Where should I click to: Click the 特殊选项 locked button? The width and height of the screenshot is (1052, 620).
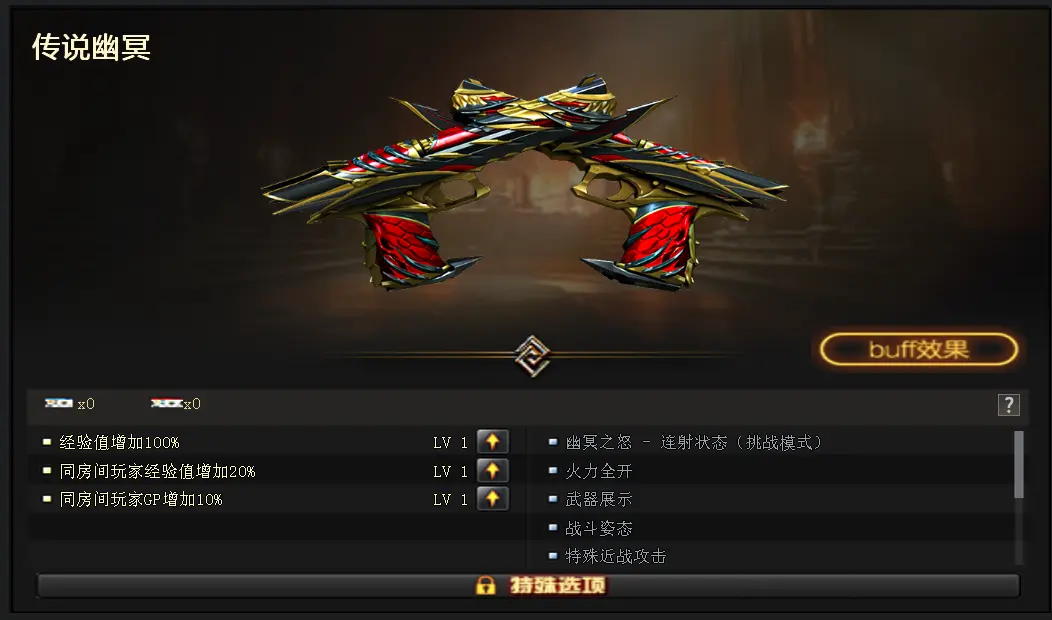(x=528, y=585)
